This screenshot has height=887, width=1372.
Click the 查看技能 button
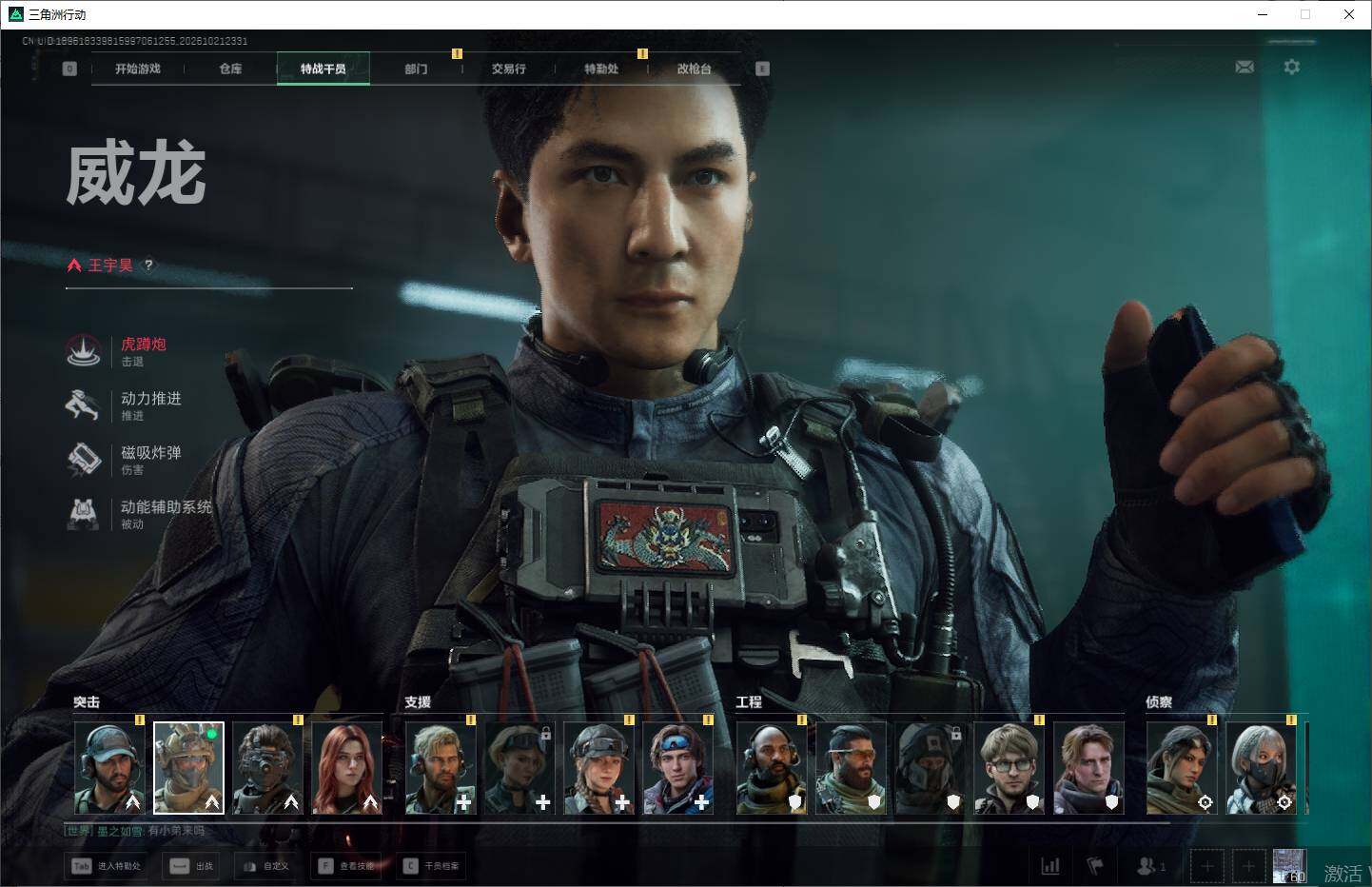tap(346, 866)
